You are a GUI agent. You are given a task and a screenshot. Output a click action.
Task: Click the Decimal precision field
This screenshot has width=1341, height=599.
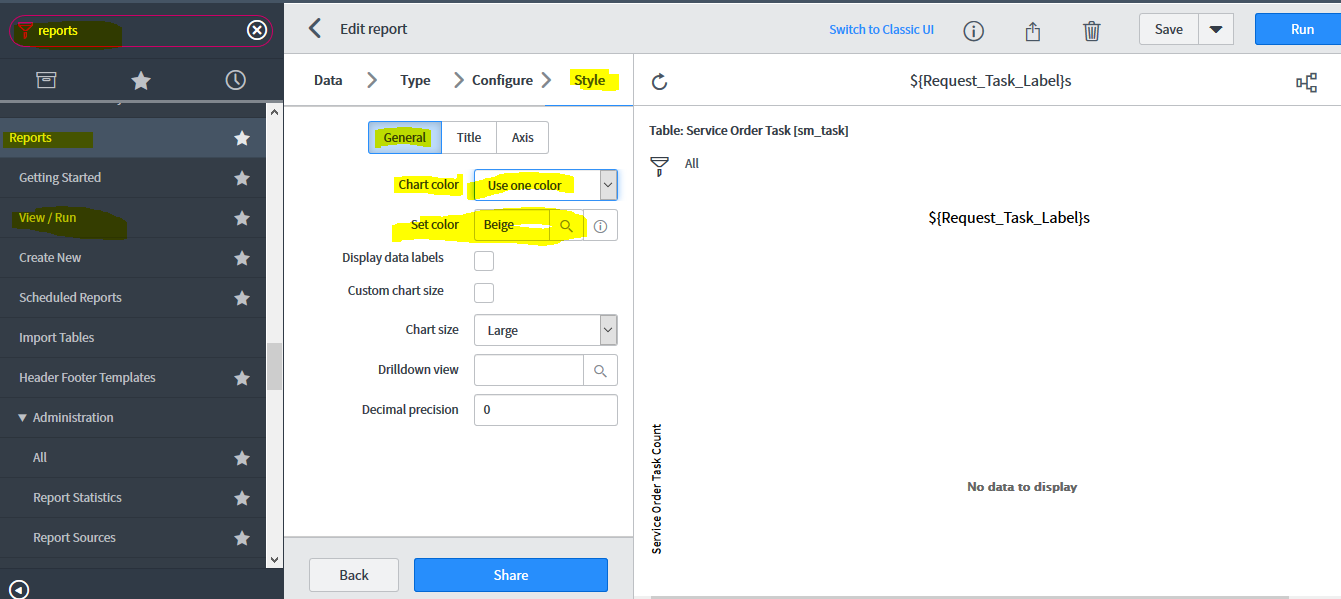[x=546, y=410]
